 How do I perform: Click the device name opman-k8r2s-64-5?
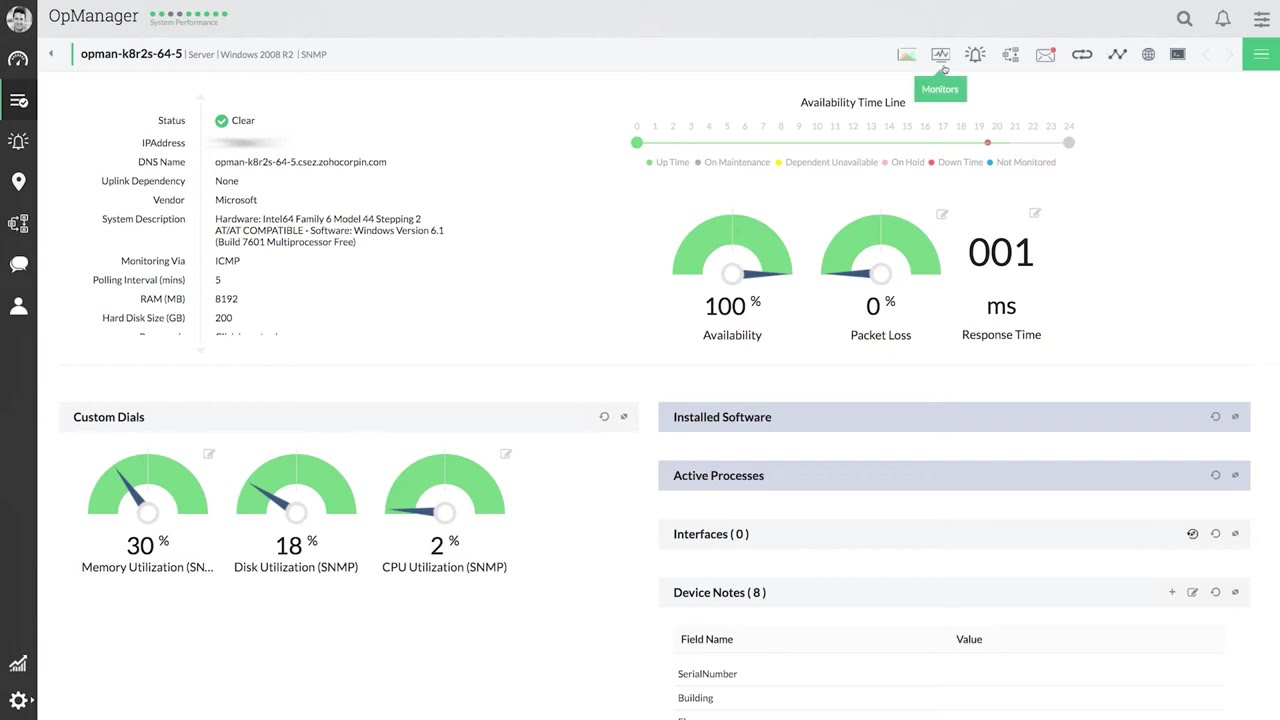coord(131,54)
